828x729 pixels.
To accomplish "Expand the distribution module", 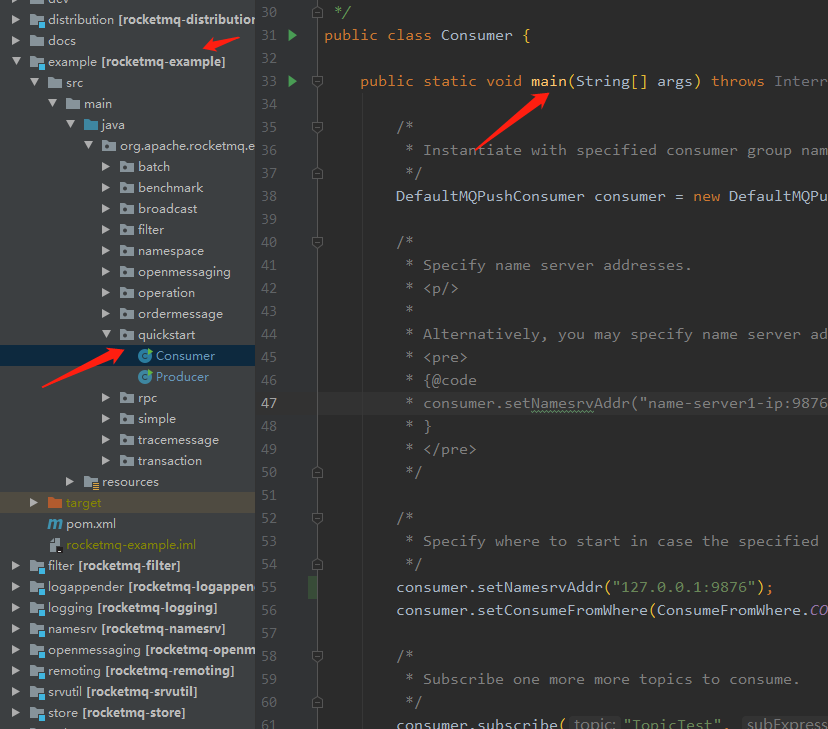I will coord(16,20).
